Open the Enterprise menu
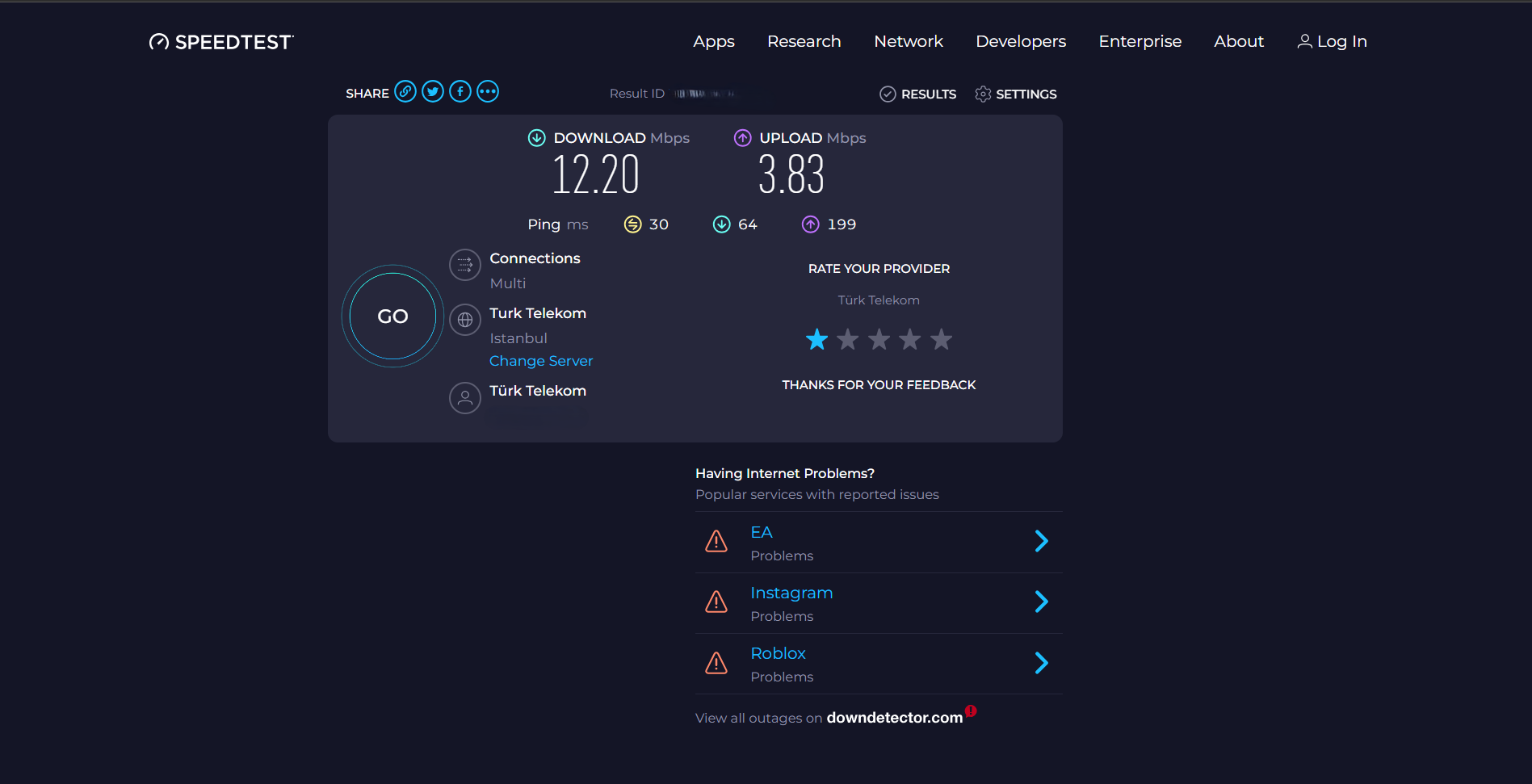Viewport: 1532px width, 784px height. coord(1140,41)
